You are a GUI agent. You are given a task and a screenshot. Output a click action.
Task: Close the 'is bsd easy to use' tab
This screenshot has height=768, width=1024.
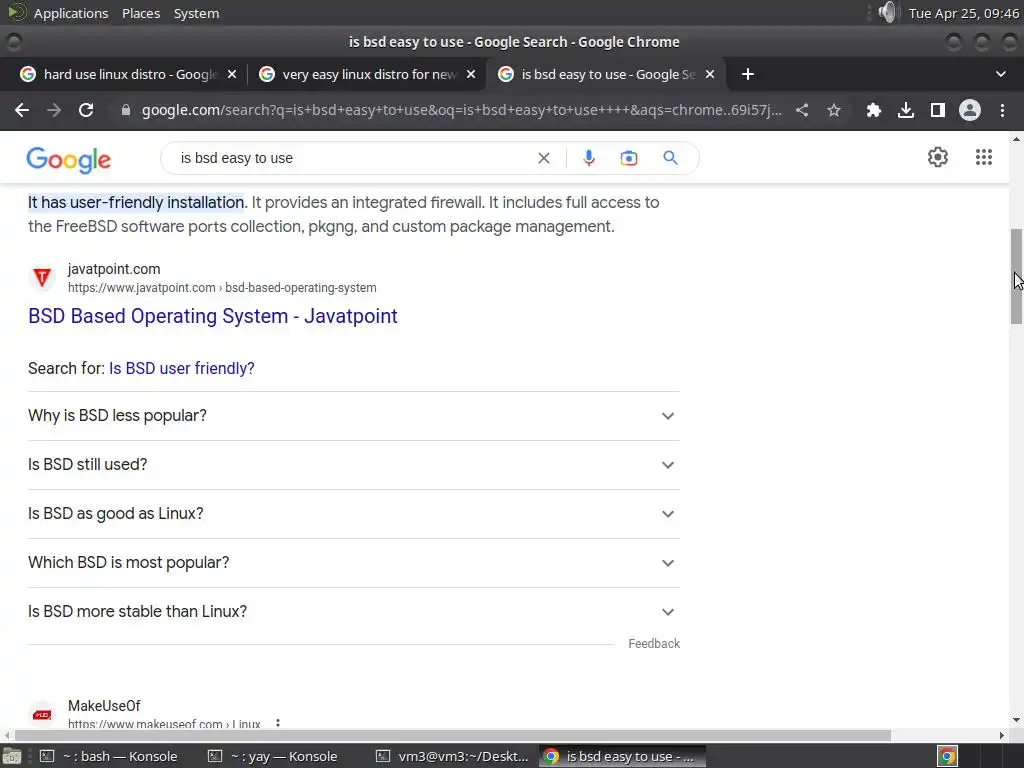tap(710, 74)
